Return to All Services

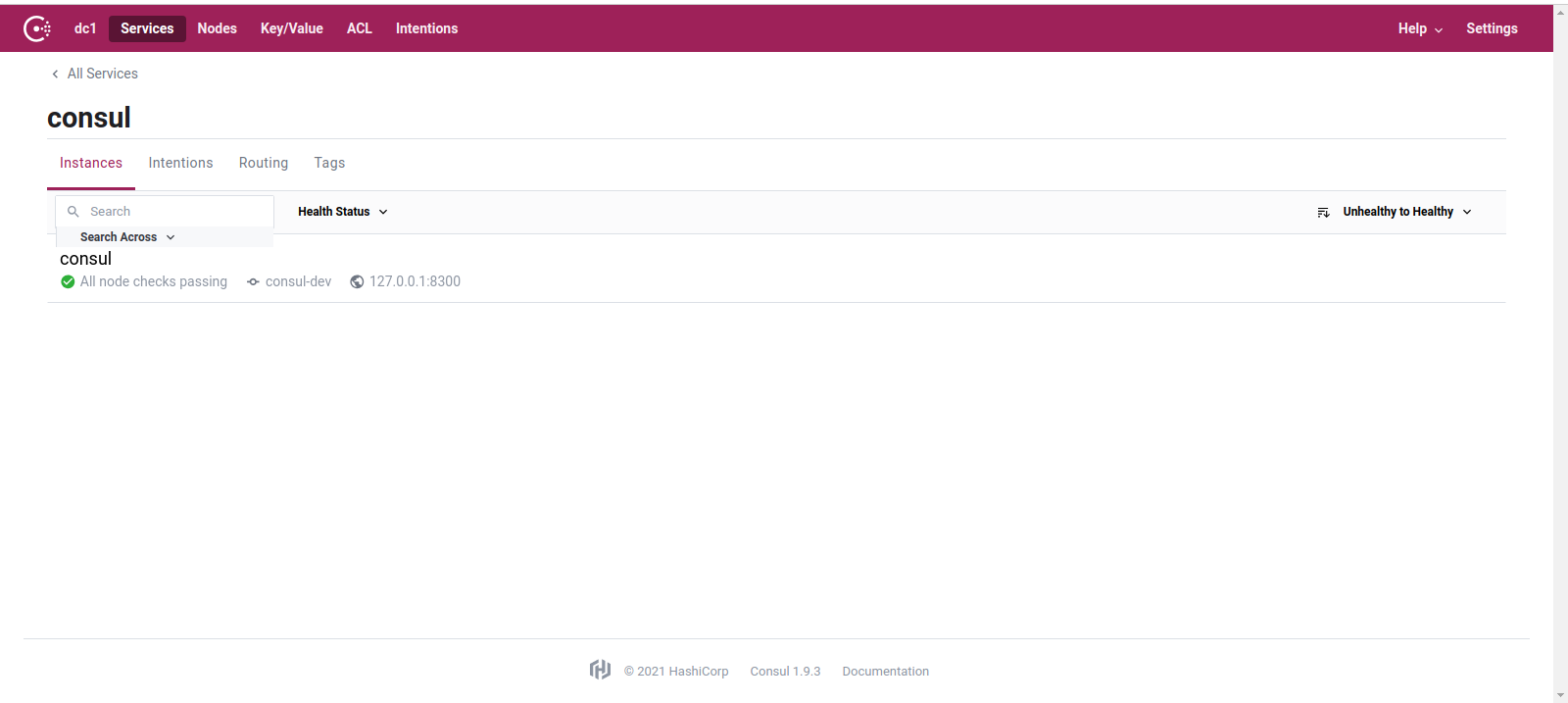coord(102,74)
